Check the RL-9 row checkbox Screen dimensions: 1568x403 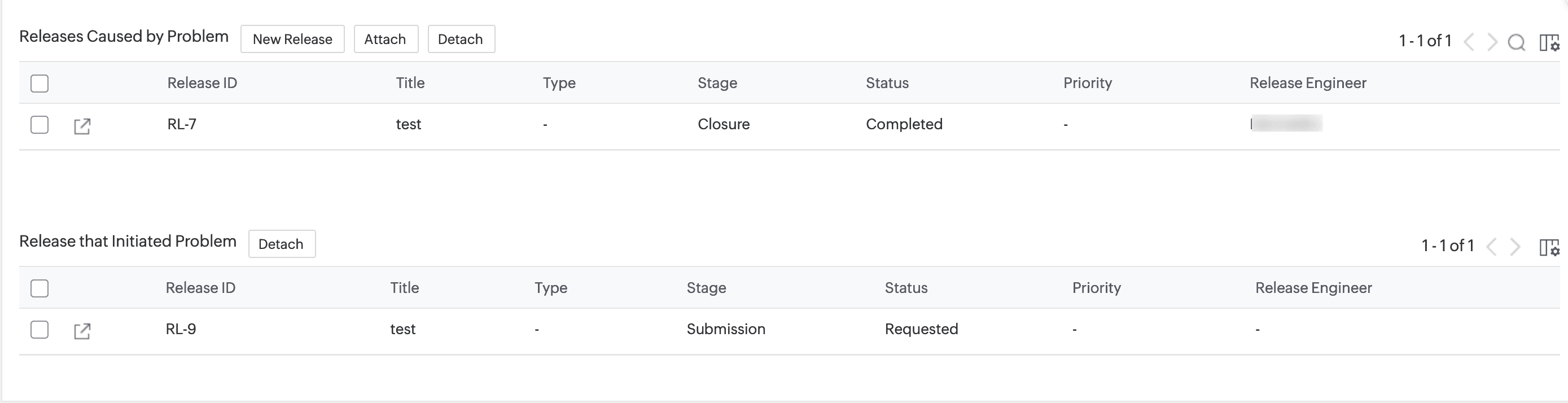(x=40, y=330)
